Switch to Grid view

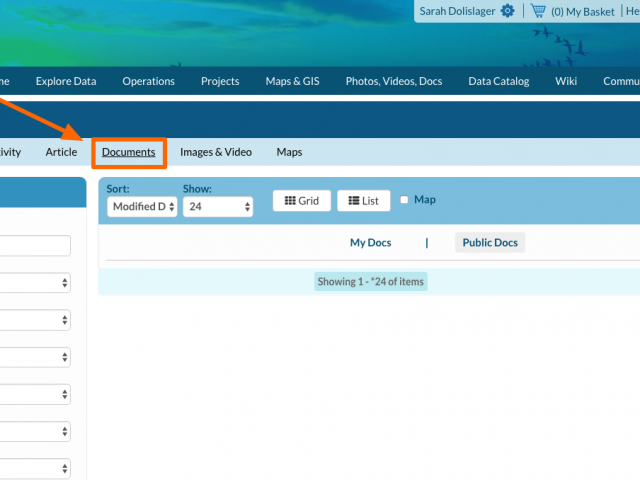point(302,201)
